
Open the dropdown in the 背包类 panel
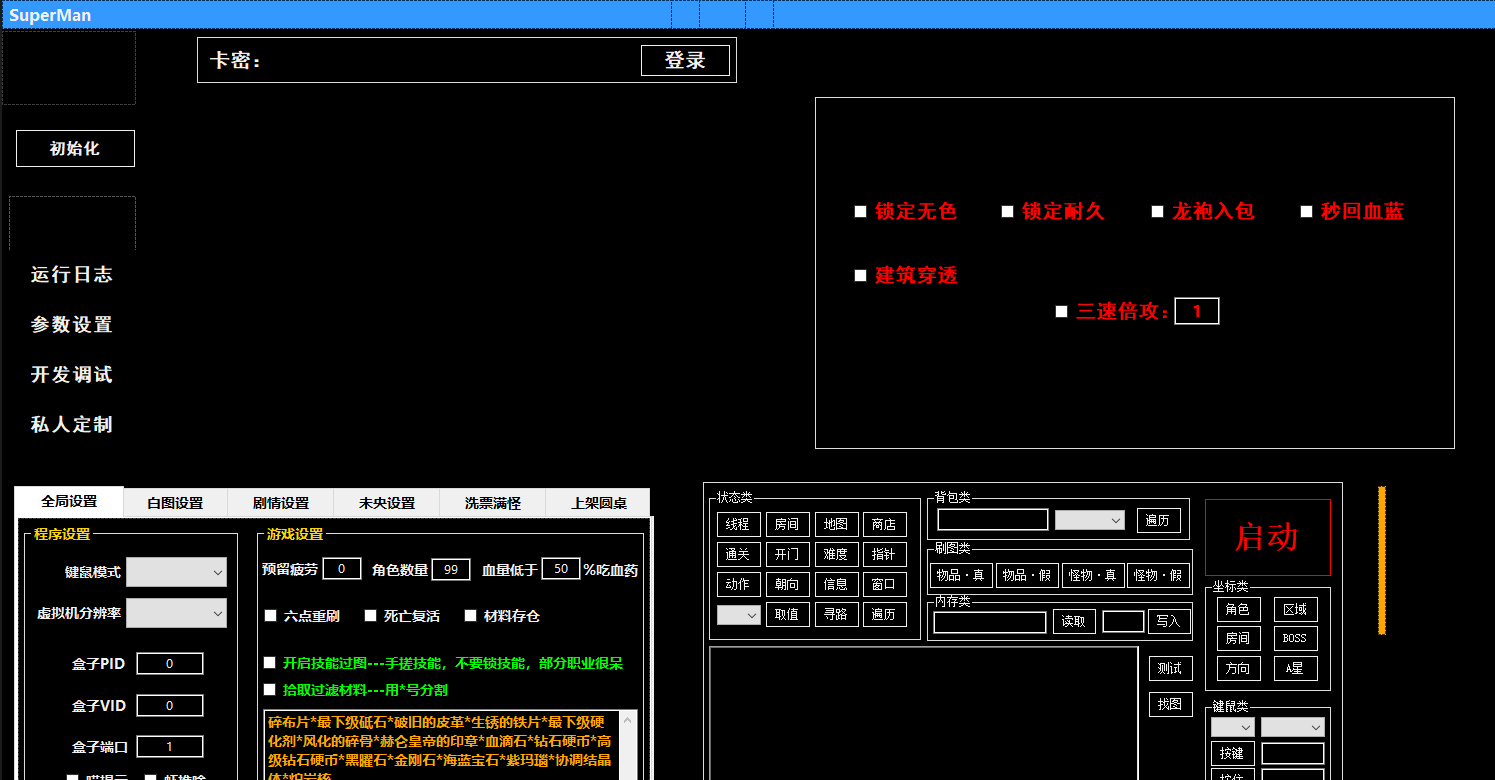point(1089,519)
